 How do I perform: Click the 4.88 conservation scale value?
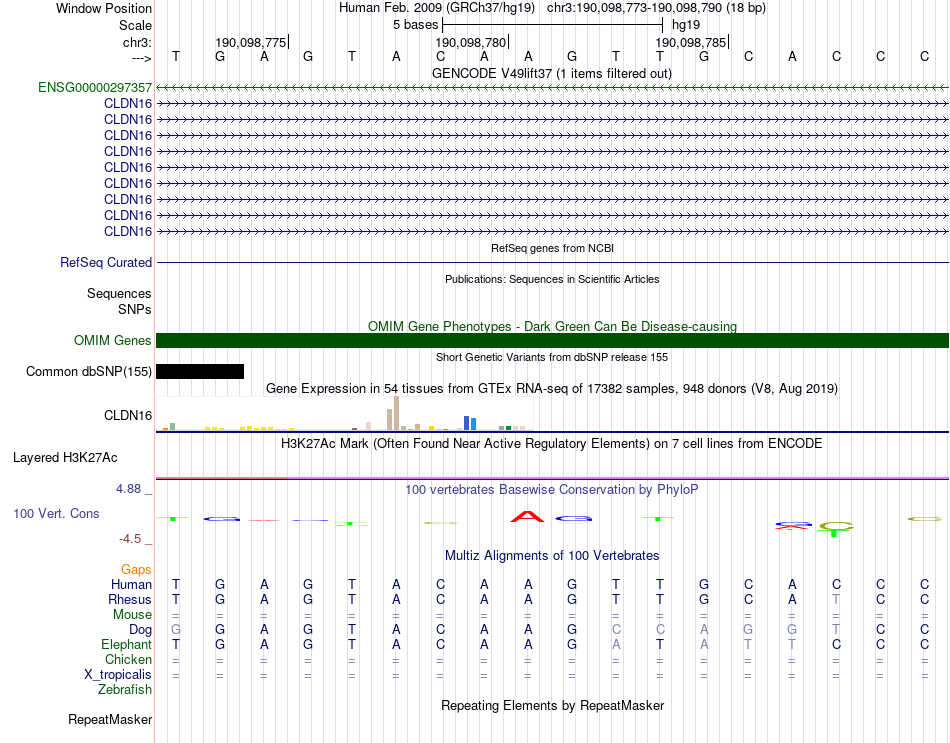[x=128, y=488]
